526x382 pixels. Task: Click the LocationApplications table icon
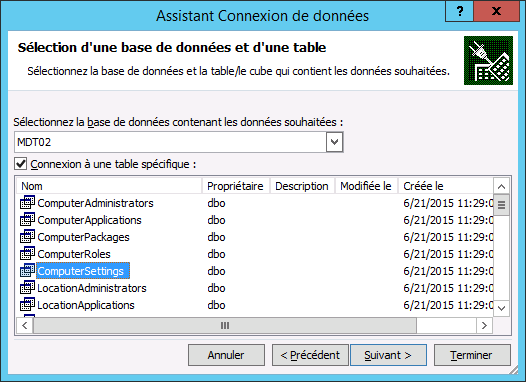[x=27, y=305]
